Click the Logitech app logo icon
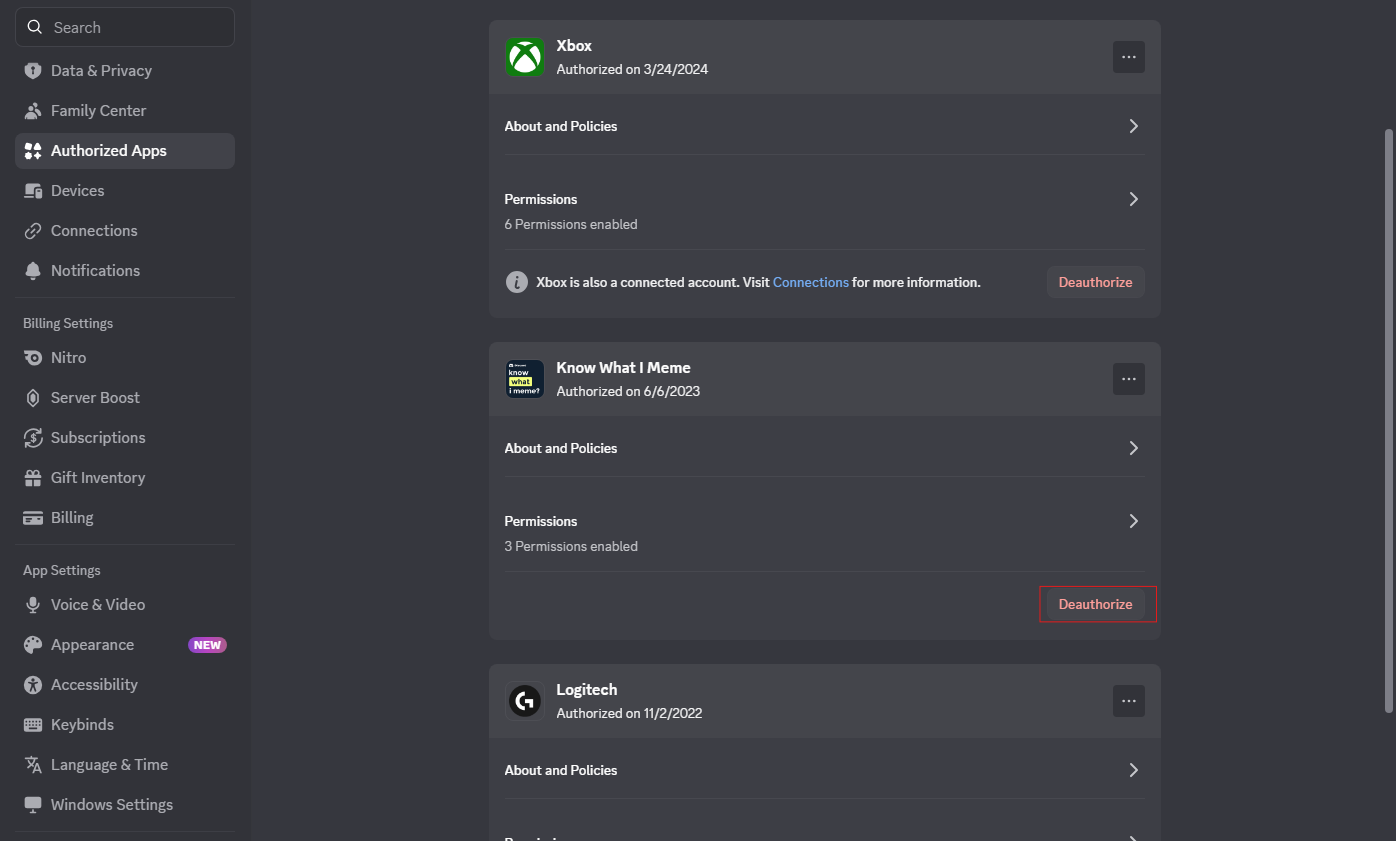Viewport: 1396px width, 841px height. pyautogui.click(x=524, y=701)
